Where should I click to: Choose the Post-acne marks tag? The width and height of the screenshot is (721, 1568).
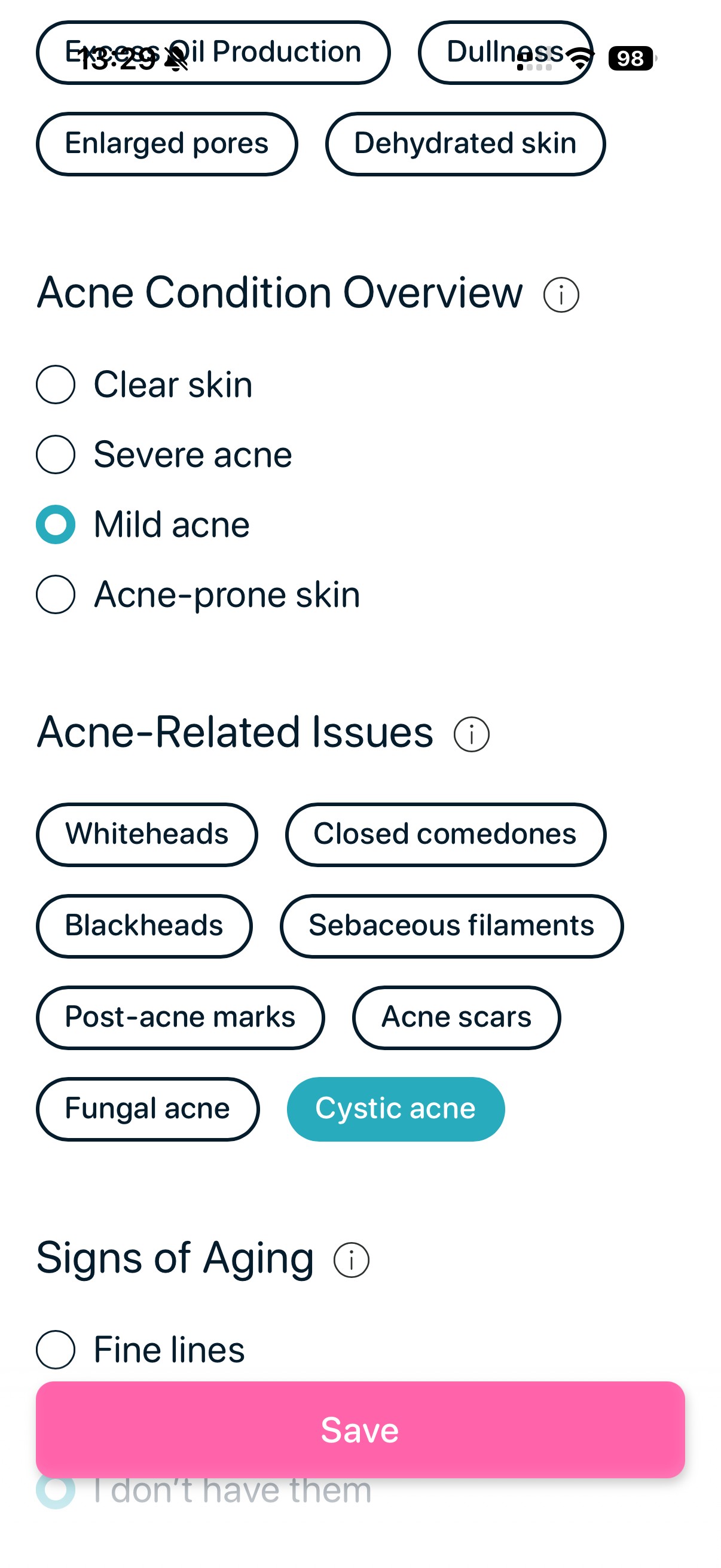coord(180,1018)
